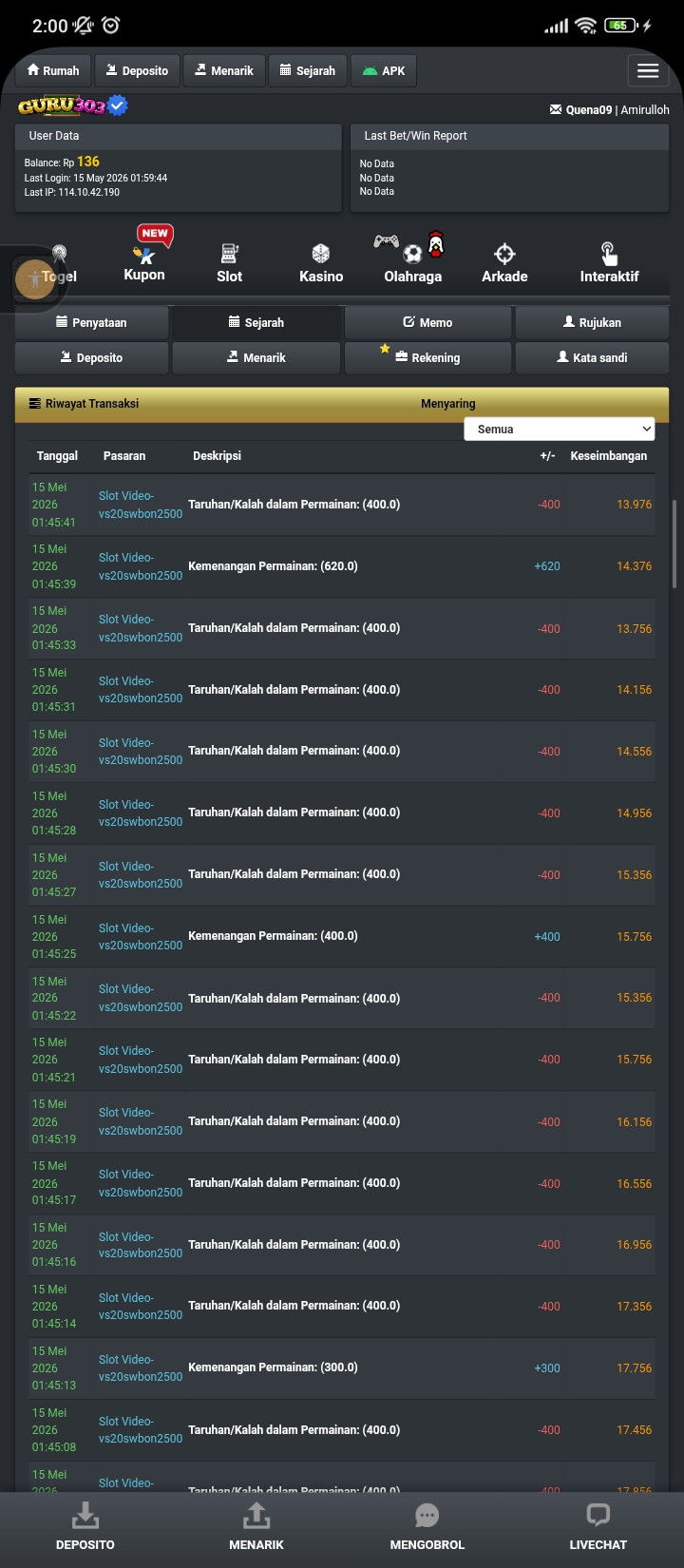The width and height of the screenshot is (684, 1568).
Task: Tap the MENGOBROL chat bubble icon
Action: pos(427,1515)
